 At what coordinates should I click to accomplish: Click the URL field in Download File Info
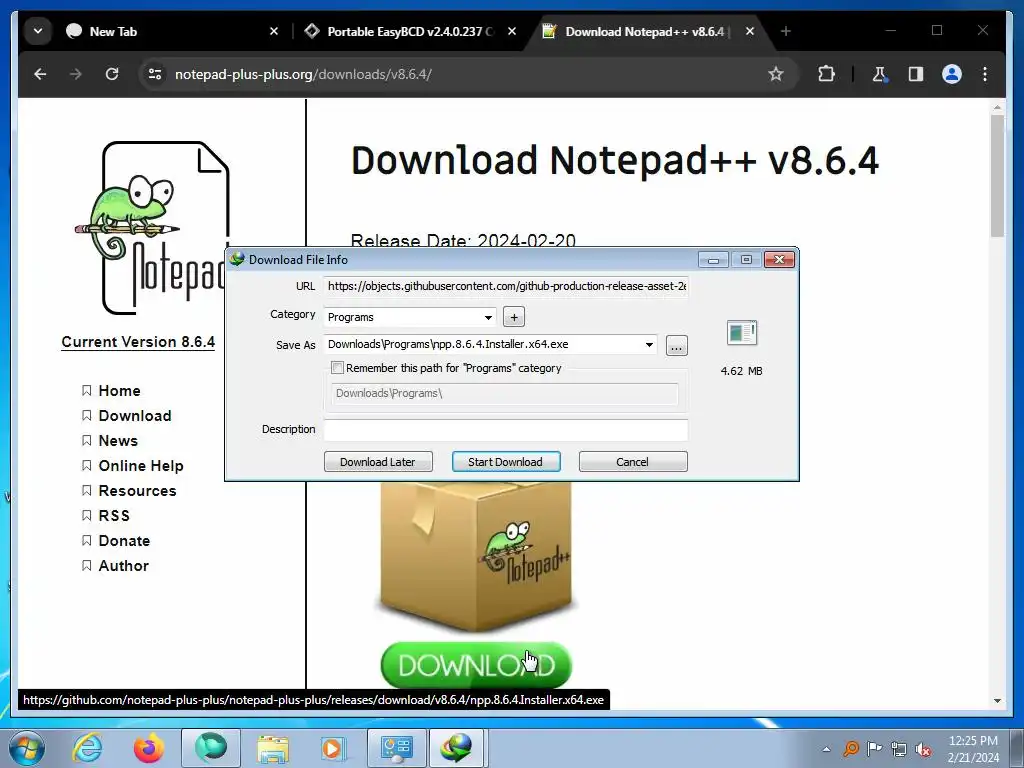coord(506,286)
